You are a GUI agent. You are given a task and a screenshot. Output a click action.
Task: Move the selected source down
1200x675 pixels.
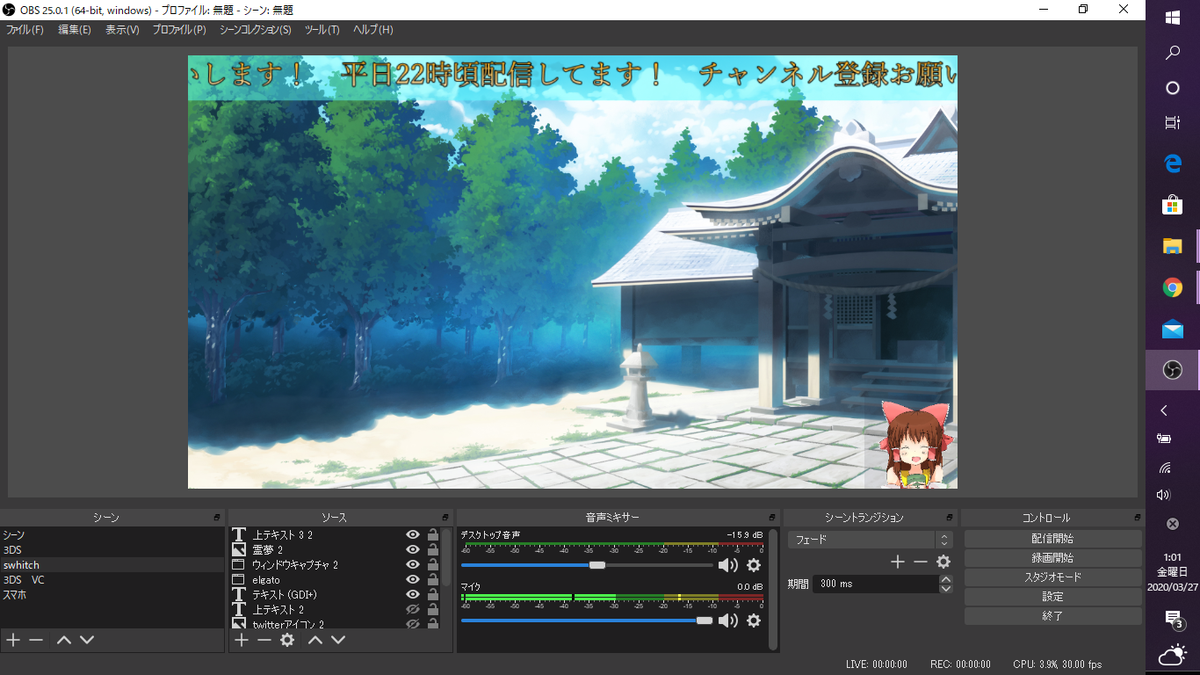coord(338,640)
